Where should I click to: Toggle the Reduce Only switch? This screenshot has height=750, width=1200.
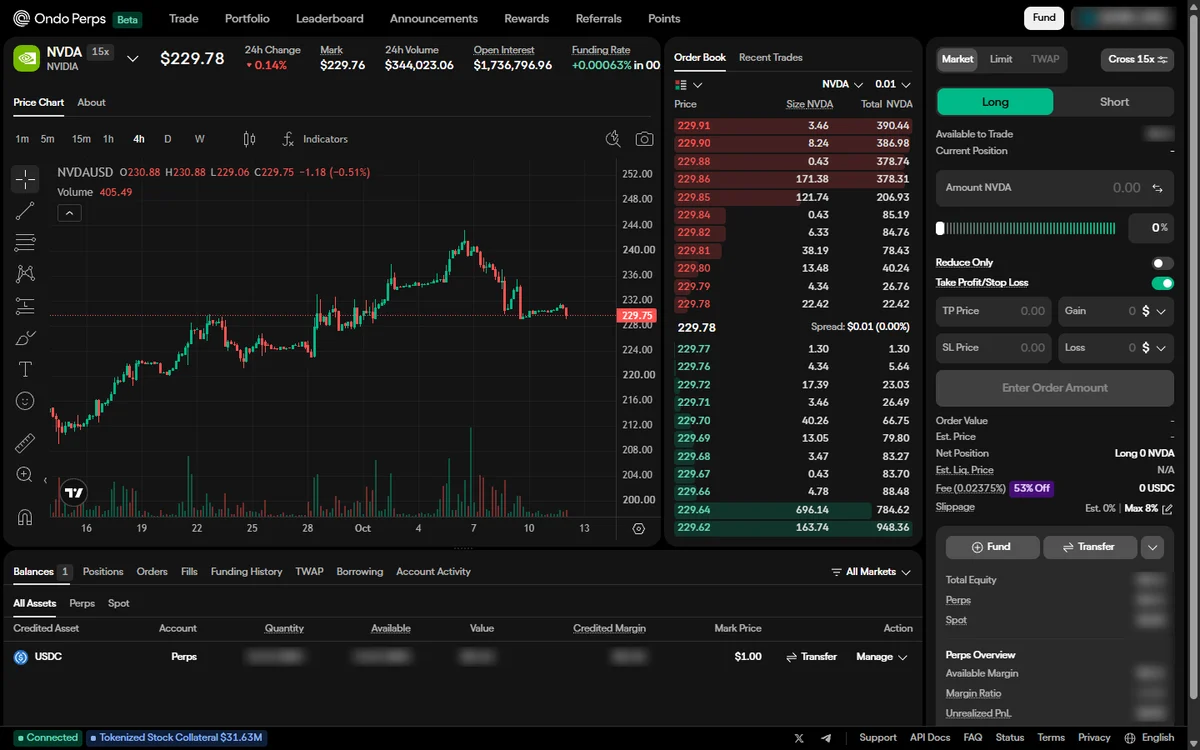(x=1162, y=263)
